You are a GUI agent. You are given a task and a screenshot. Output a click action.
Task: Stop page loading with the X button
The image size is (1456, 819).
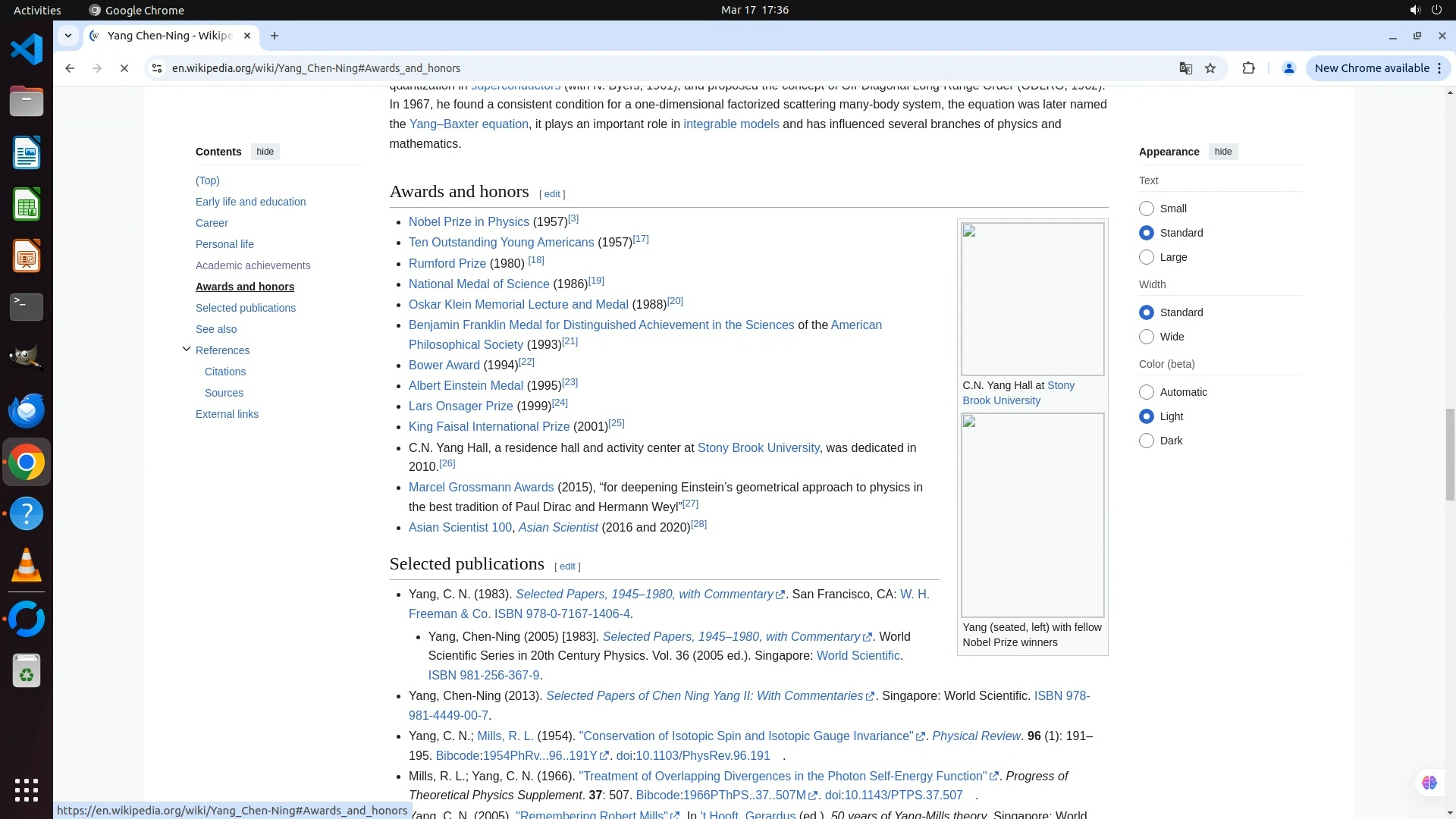(x=124, y=68)
